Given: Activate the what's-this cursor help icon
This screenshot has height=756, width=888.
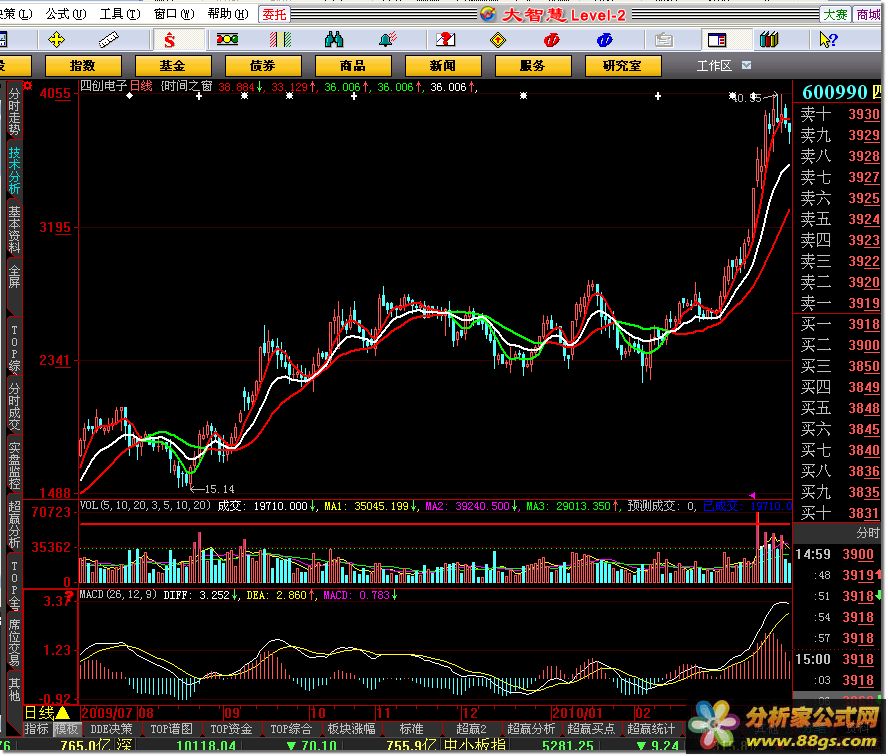Looking at the screenshot, I should tap(828, 40).
